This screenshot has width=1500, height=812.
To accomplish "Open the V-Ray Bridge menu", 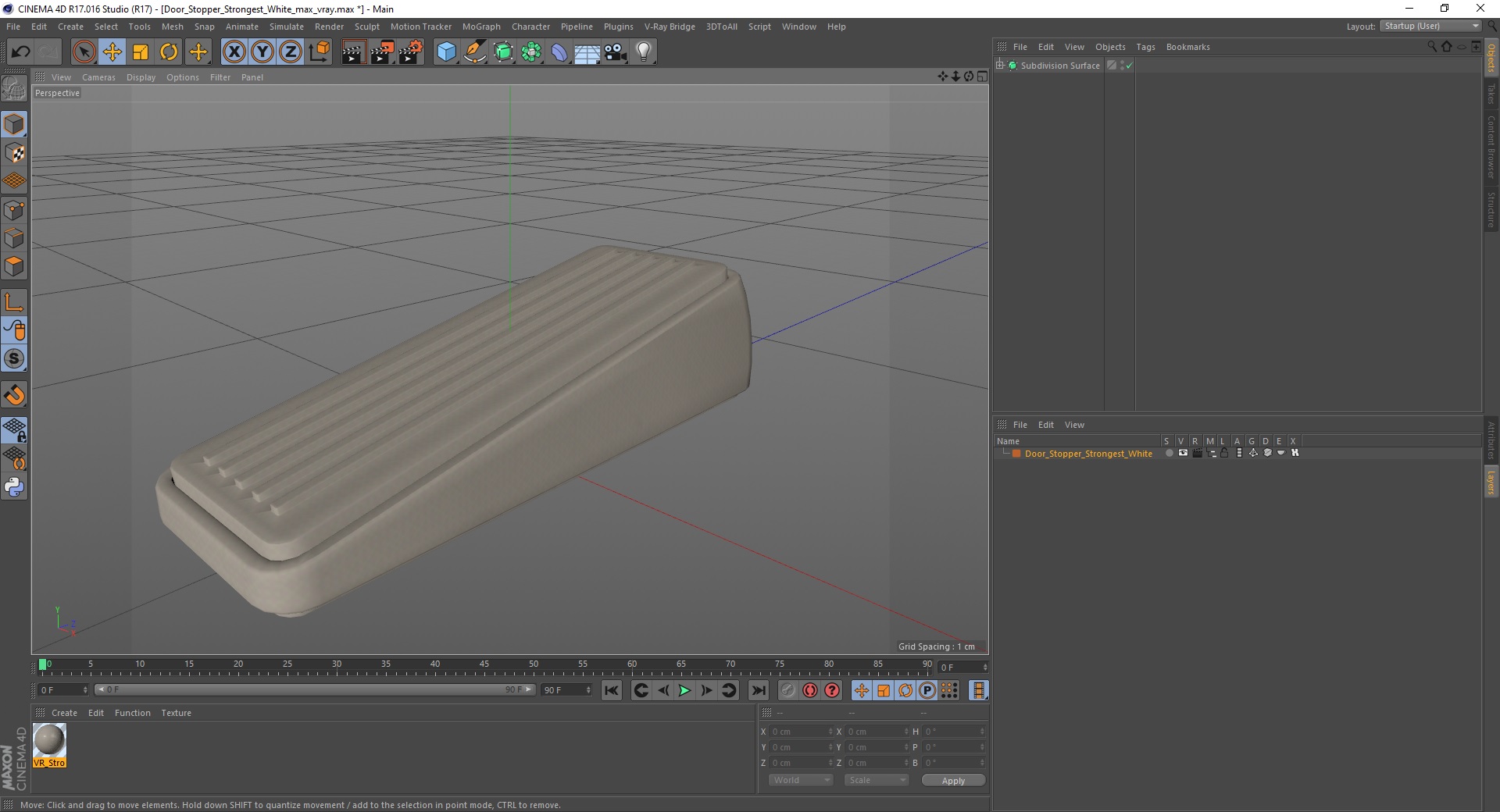I will (x=670, y=27).
